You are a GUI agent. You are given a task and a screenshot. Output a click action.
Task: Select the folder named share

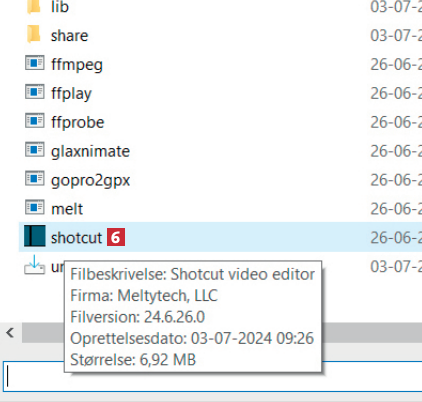(x=69, y=36)
